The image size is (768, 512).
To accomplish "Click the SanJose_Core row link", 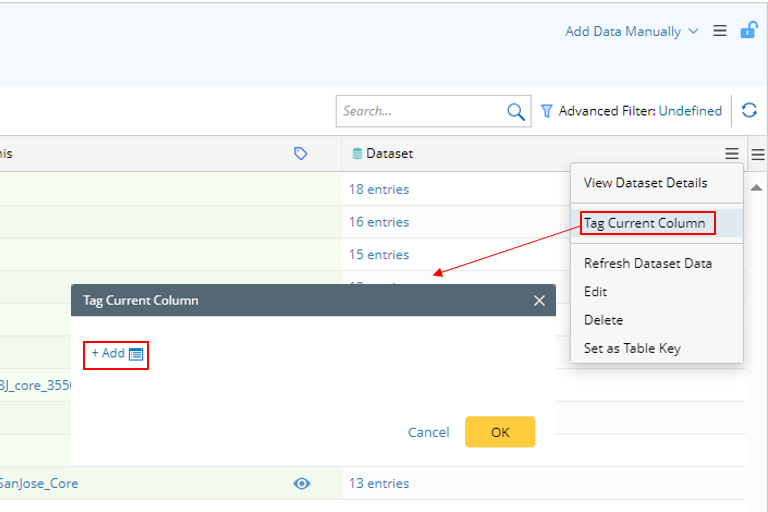I will click(39, 484).
